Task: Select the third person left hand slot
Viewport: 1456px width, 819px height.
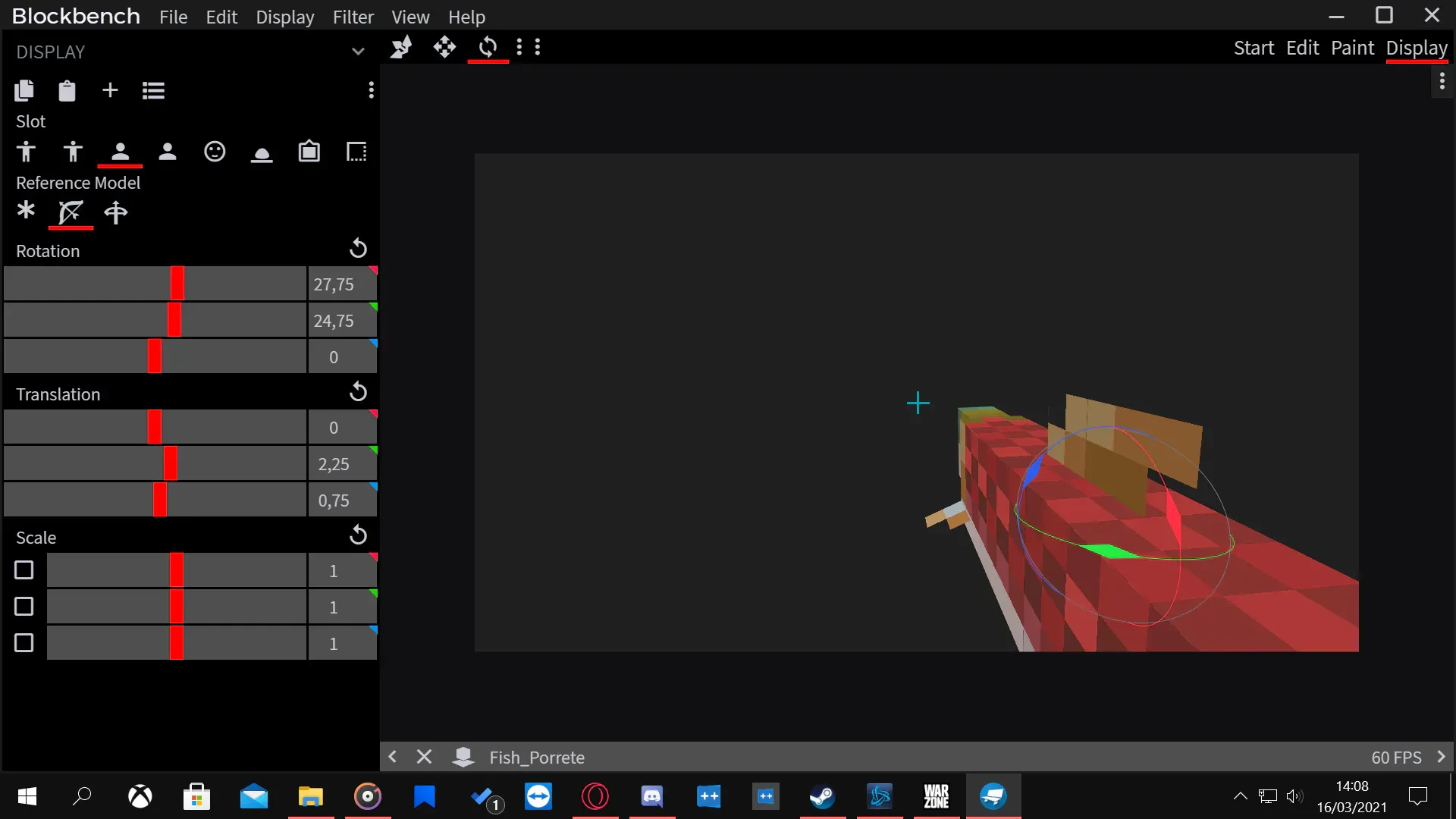Action: pyautogui.click(x=73, y=152)
